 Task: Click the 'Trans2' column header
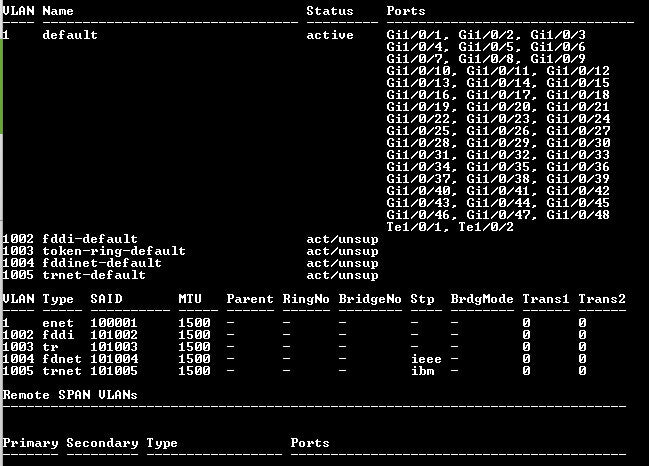point(602,299)
